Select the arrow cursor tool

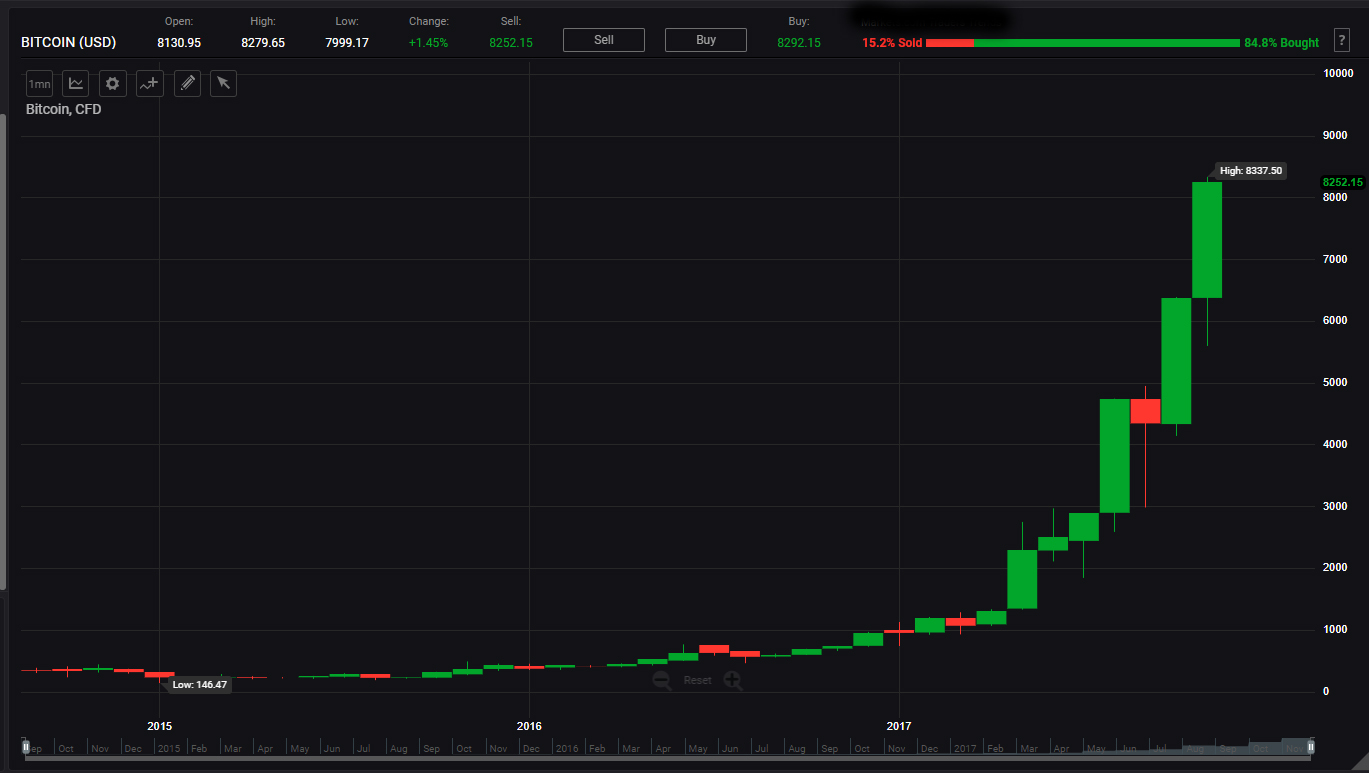tap(223, 84)
